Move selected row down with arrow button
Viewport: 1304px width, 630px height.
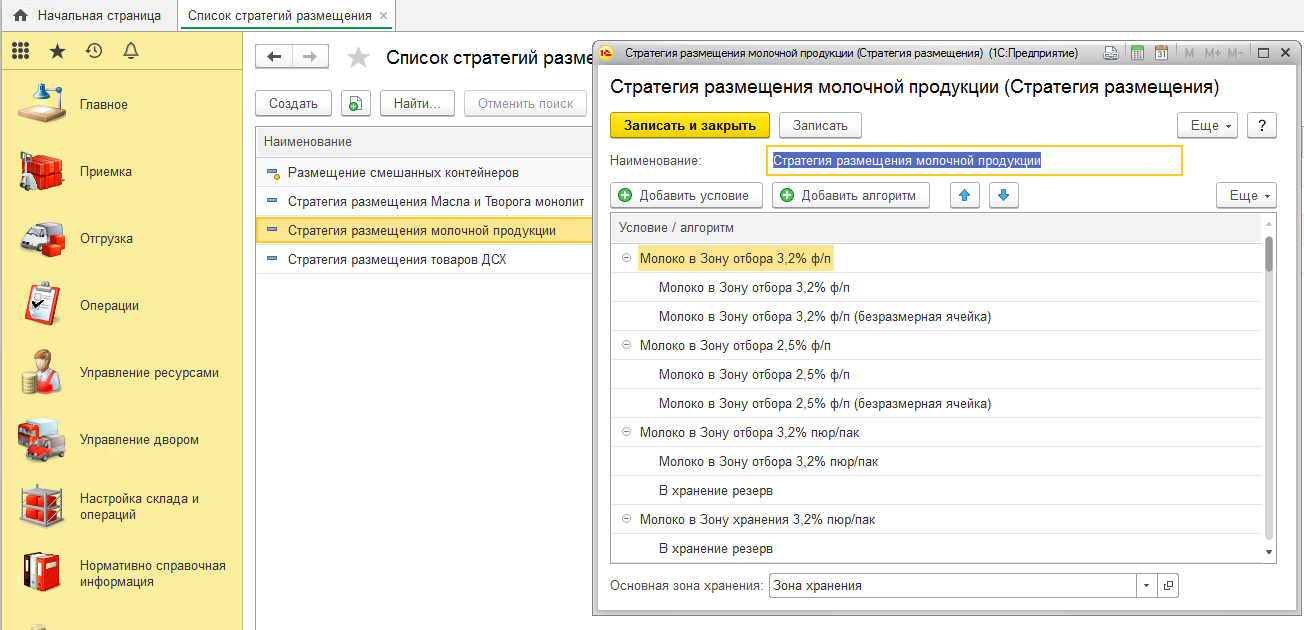[x=1004, y=195]
